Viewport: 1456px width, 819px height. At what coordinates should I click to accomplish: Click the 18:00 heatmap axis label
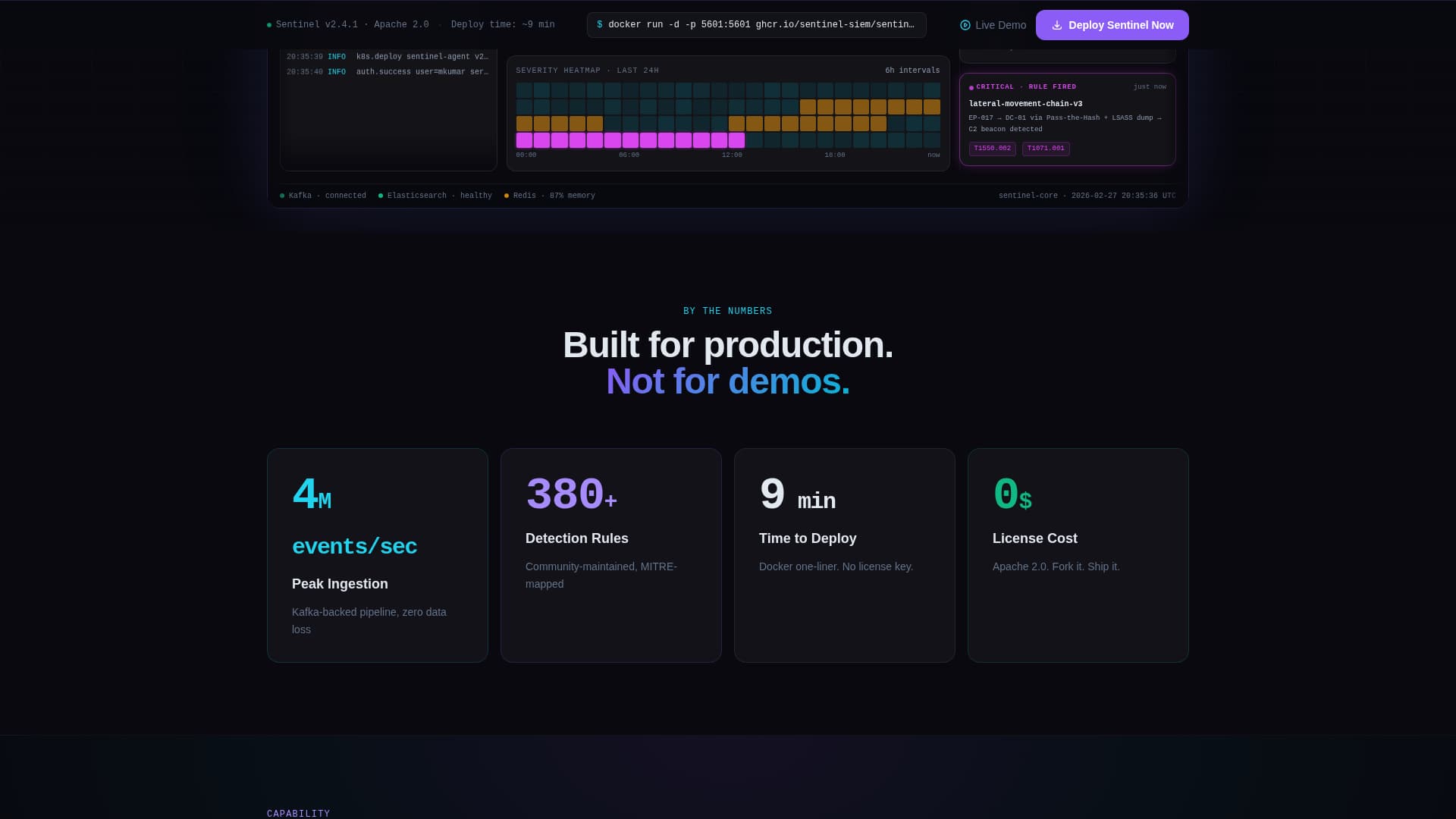pos(835,155)
